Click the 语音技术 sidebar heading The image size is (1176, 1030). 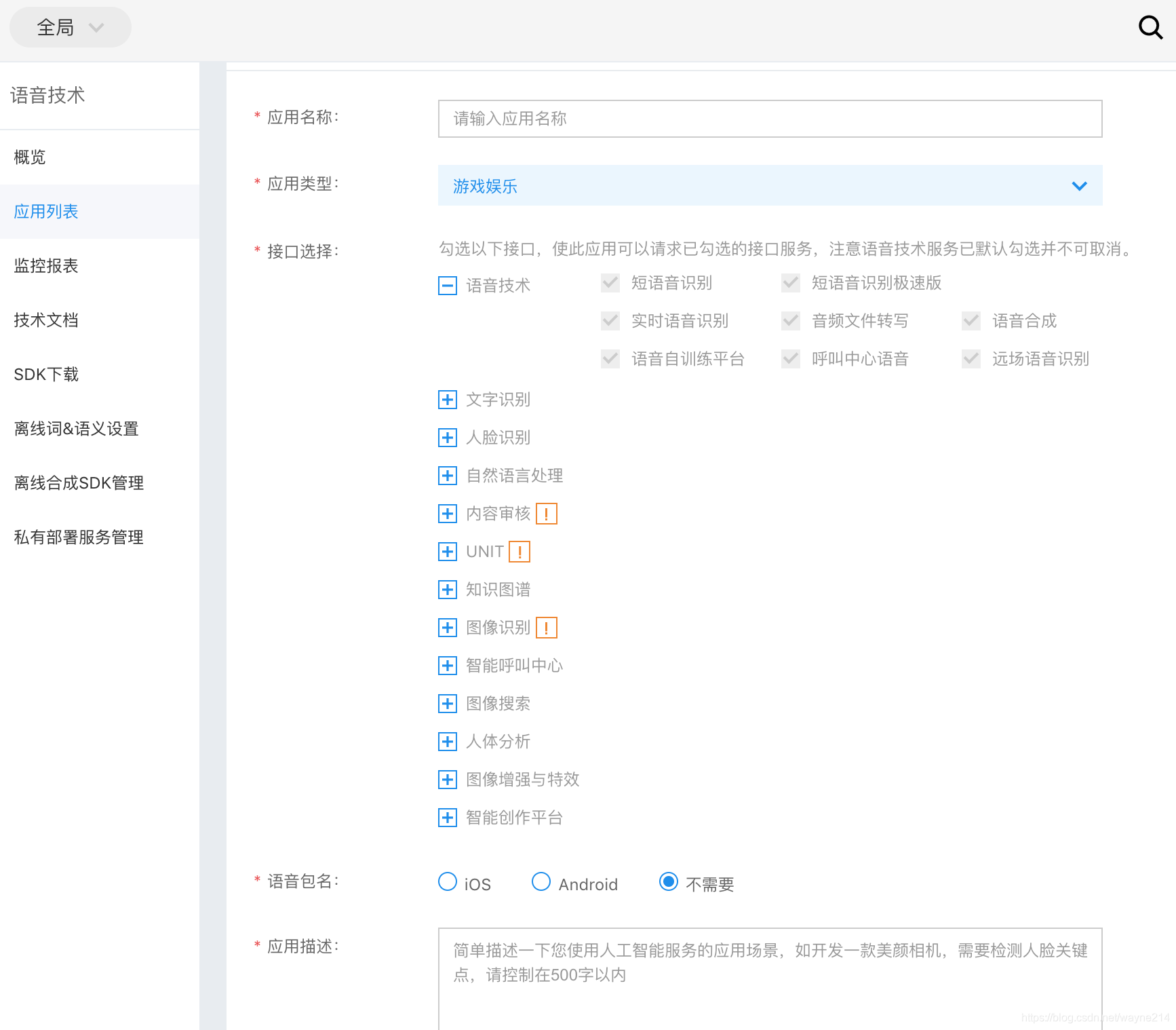(47, 96)
